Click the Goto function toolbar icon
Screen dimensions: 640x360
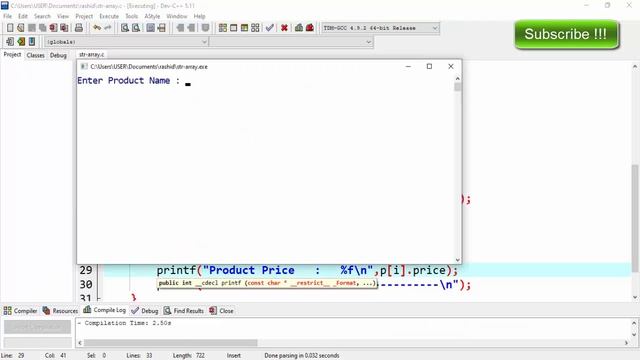(x=151, y=28)
